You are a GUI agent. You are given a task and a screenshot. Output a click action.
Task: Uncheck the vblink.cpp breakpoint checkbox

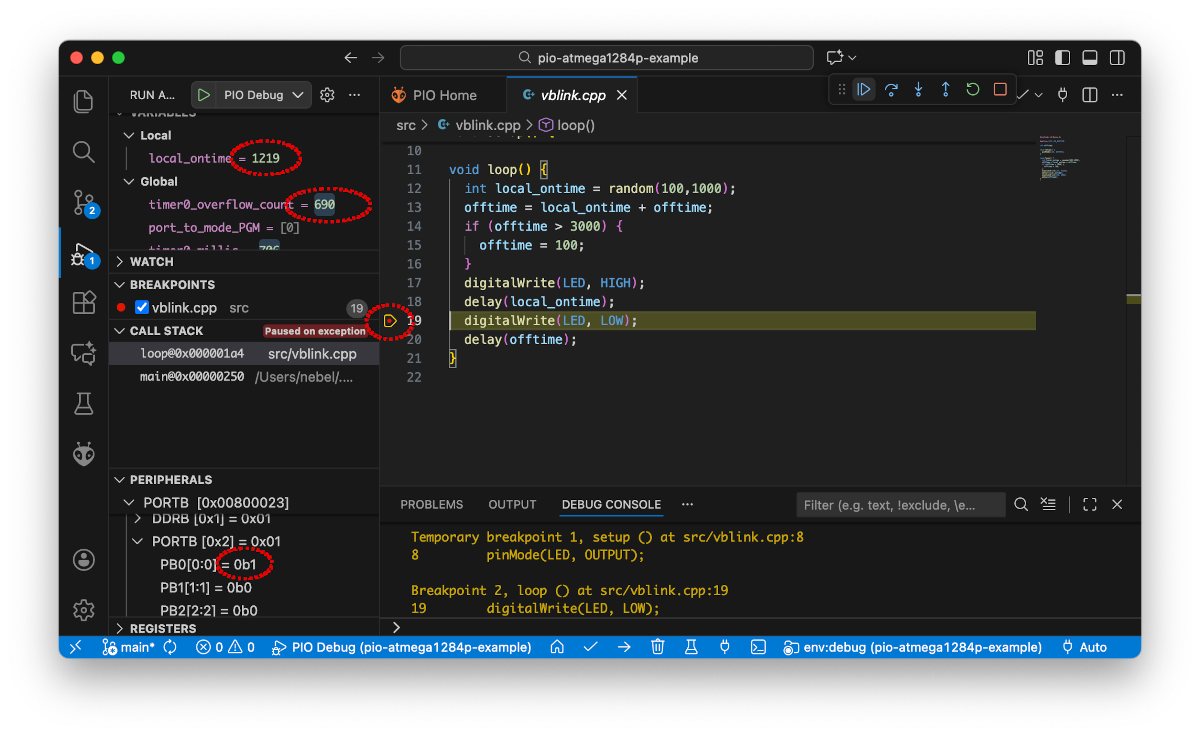[142, 308]
